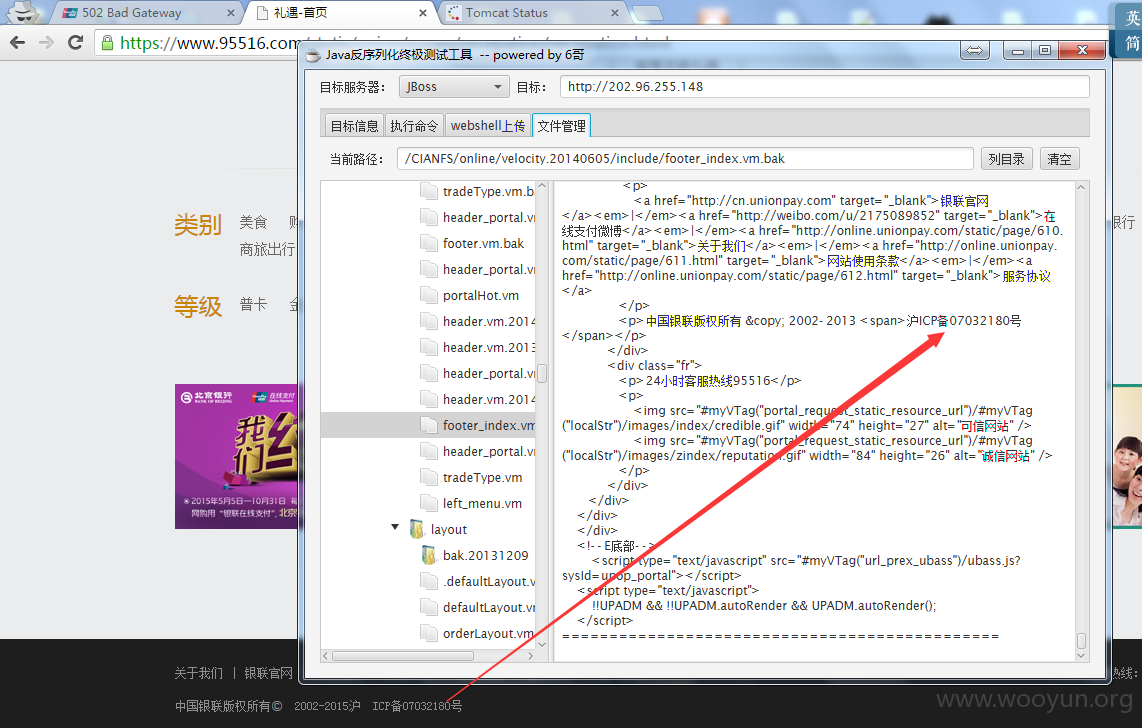Select tradeType.vm file in tree
1142x728 pixels.
pos(482,478)
